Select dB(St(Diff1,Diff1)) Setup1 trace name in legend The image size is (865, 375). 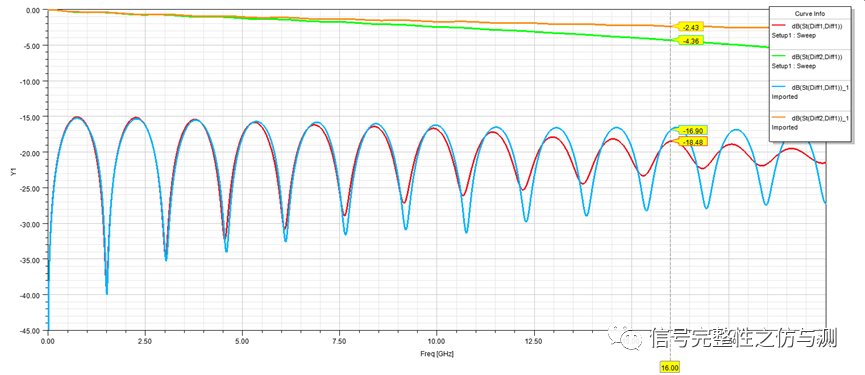pyautogui.click(x=817, y=26)
